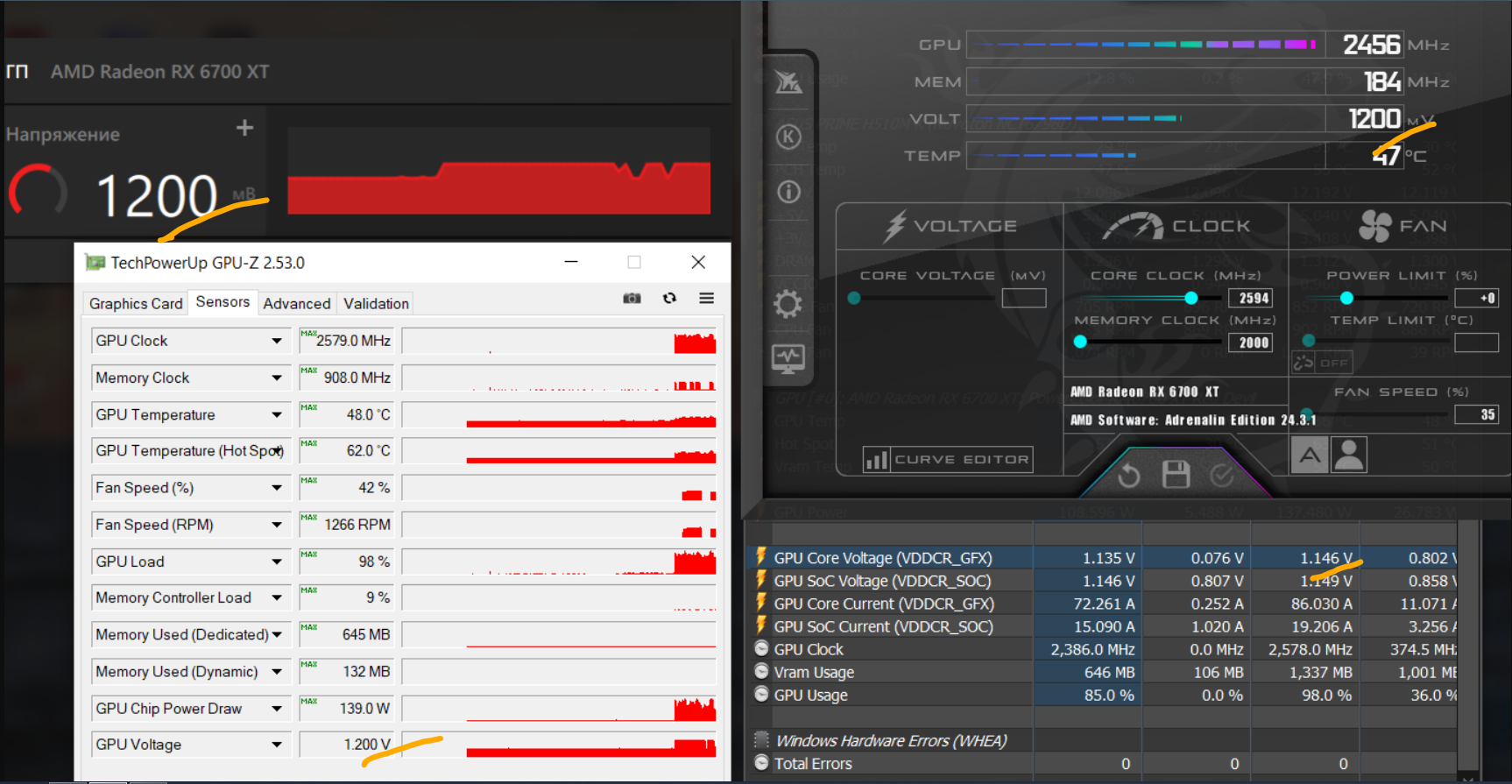Toggle Afterburner auto fan 'A' button
The image size is (1512, 784).
click(1310, 455)
